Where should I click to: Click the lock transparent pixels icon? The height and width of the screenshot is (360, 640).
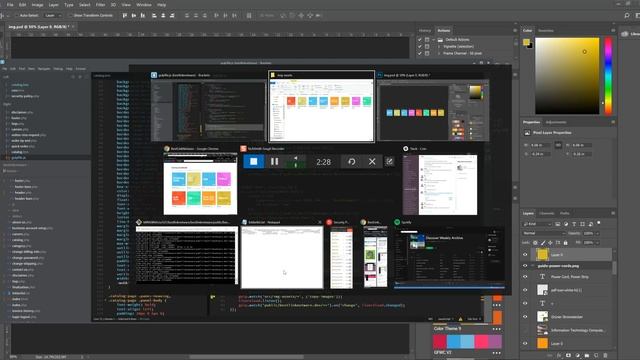(x=536, y=243)
